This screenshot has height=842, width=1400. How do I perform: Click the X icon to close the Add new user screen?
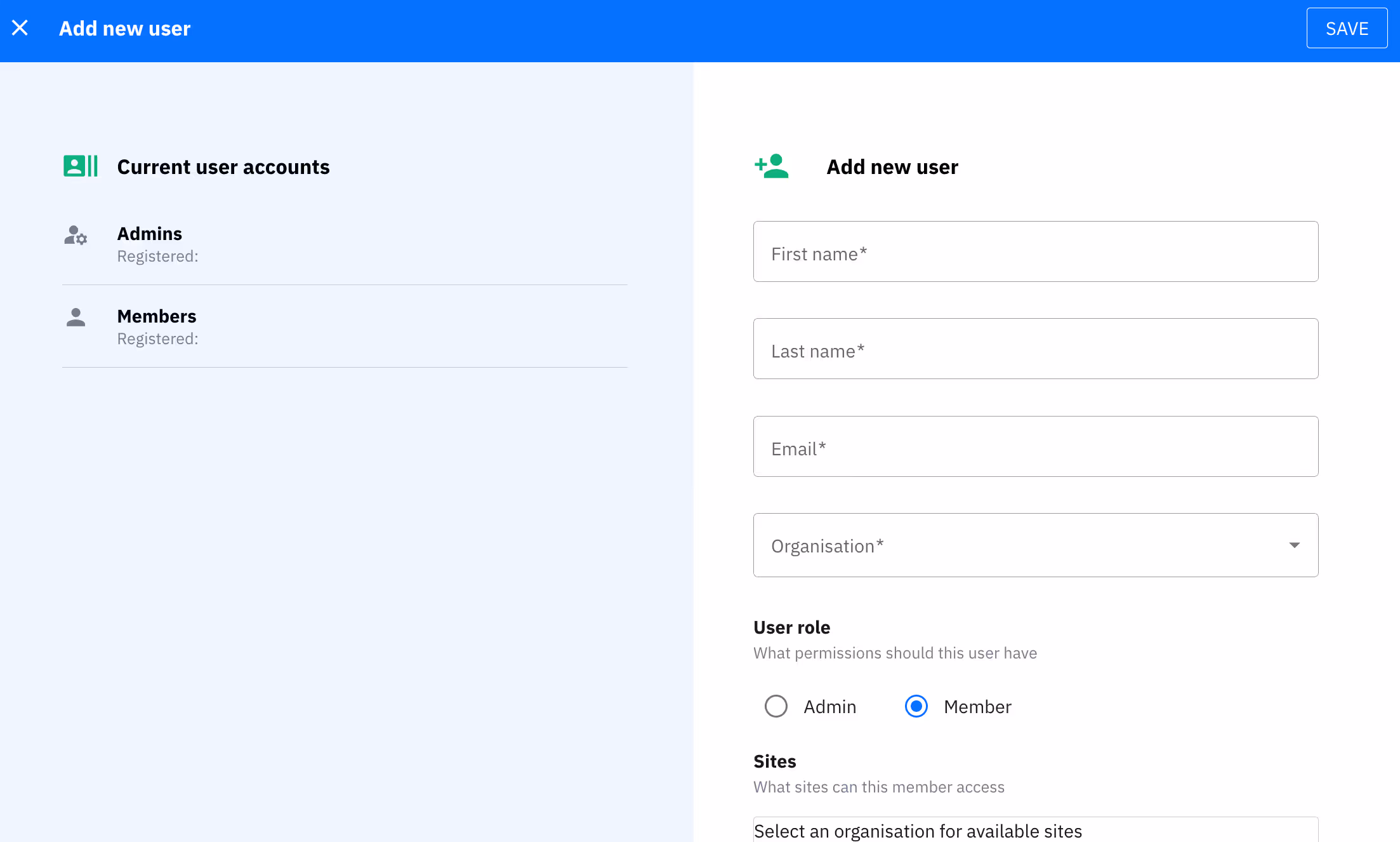[x=20, y=27]
